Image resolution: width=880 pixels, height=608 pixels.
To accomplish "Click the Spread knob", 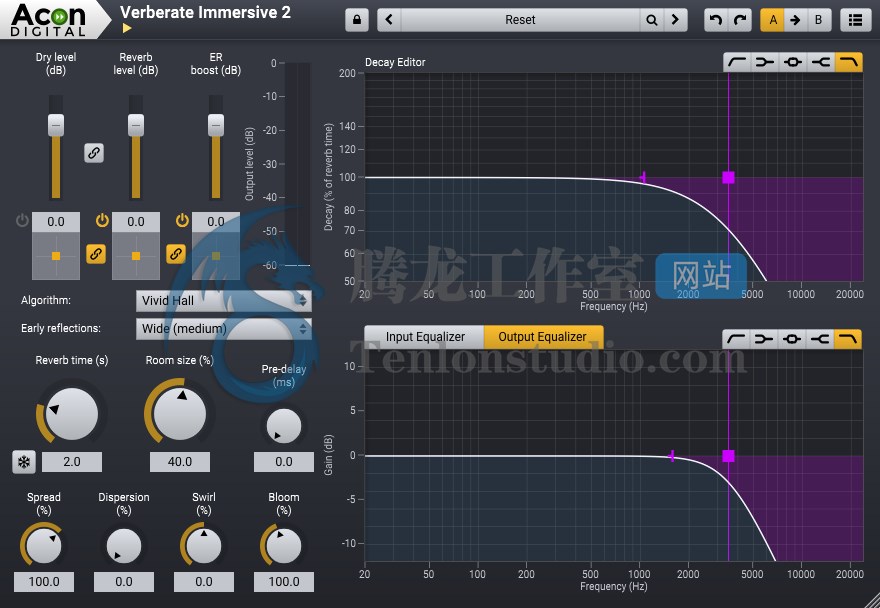I will (x=44, y=545).
